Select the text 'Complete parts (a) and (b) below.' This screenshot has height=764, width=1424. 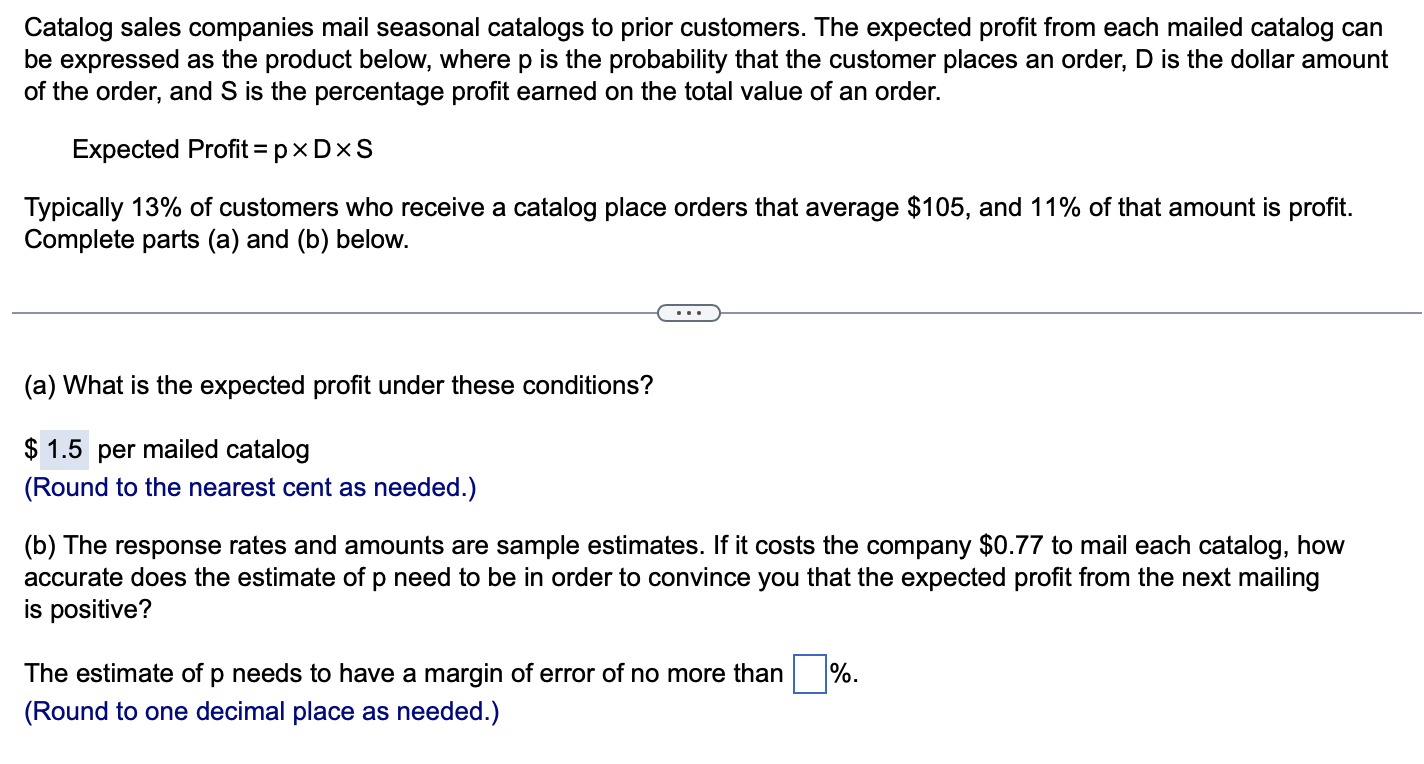(216, 240)
